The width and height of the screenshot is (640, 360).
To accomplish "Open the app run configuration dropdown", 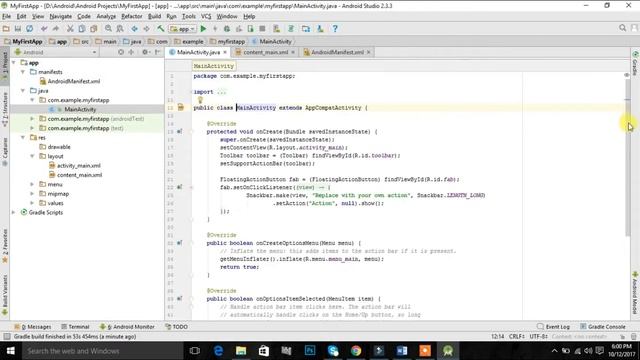I will (x=183, y=29).
